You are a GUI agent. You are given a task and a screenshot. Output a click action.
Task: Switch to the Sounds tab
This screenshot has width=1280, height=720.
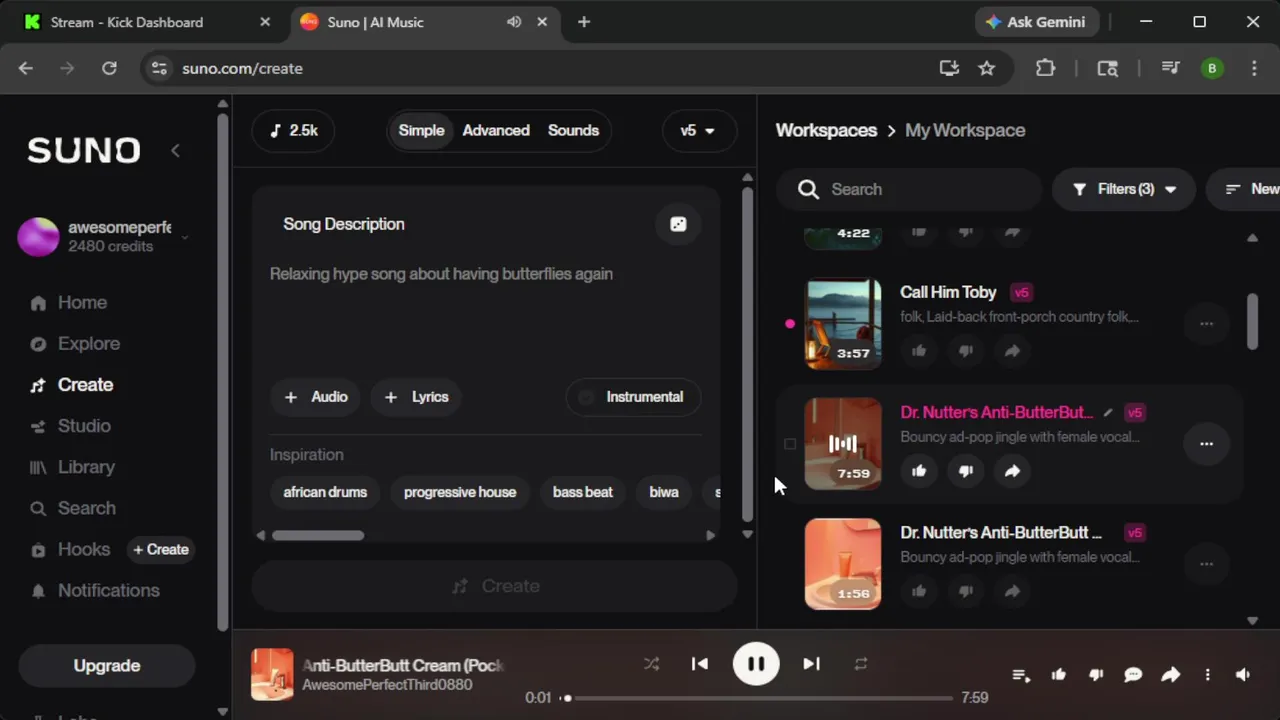coord(573,130)
